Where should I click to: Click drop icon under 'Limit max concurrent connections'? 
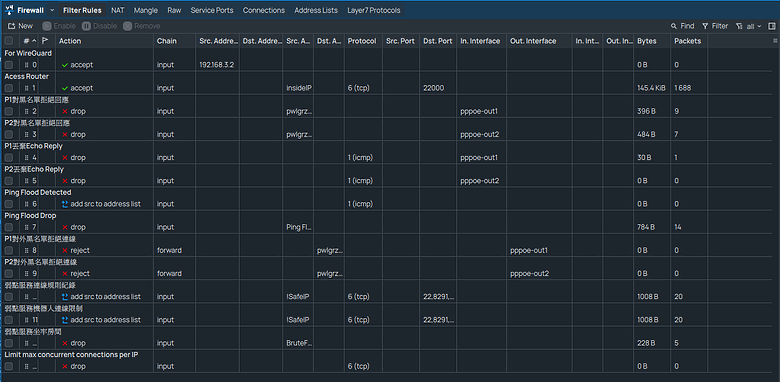tap(65, 366)
